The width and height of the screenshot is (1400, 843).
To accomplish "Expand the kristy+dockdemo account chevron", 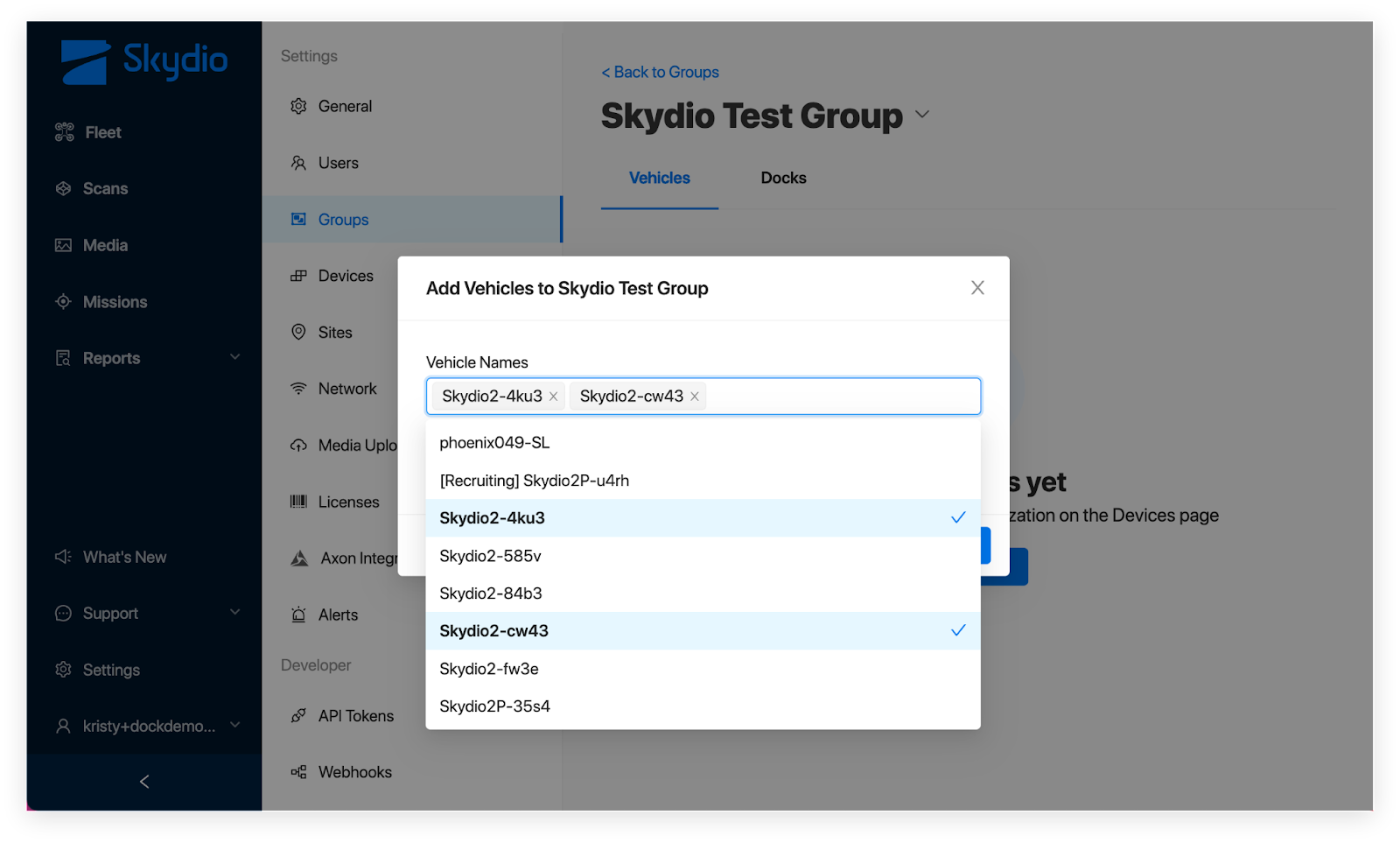I will 234,725.
